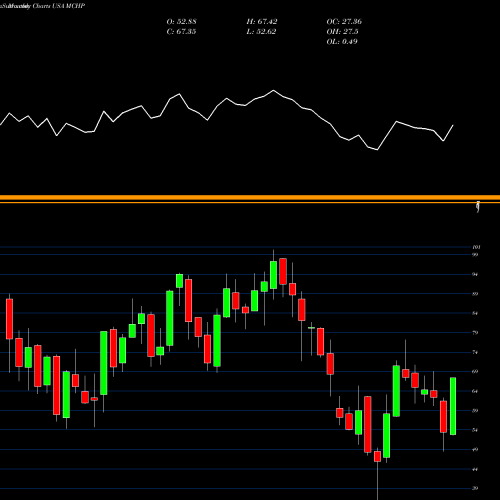Click the '39' price axis label

pos(475,488)
